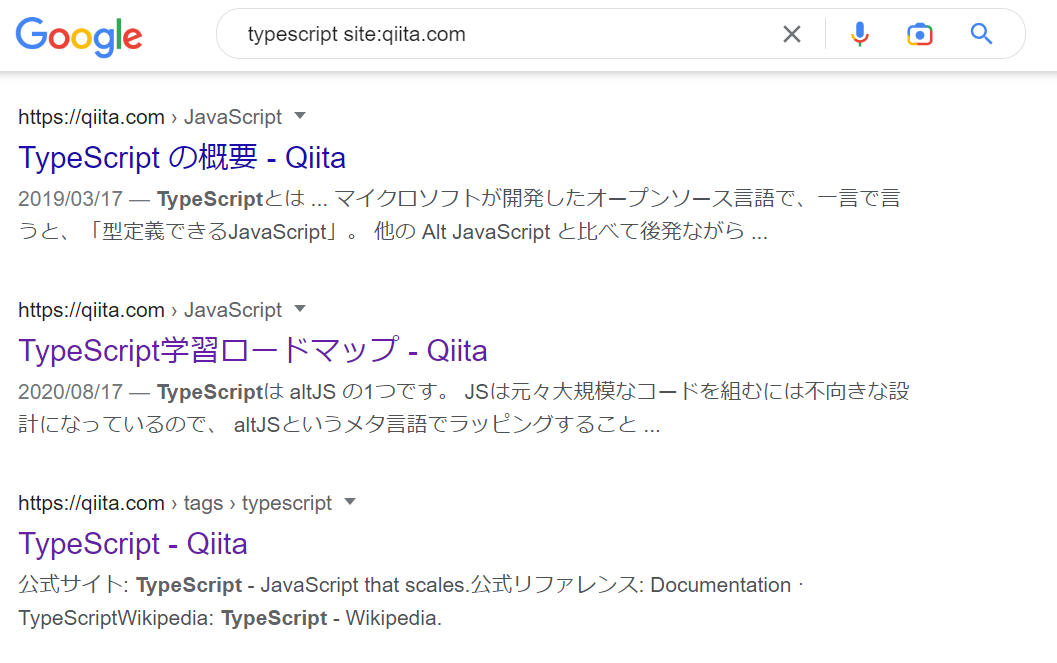Expand the arrow next to tags › typescript breadcrumb
The image size is (1057, 663).
click(x=349, y=503)
